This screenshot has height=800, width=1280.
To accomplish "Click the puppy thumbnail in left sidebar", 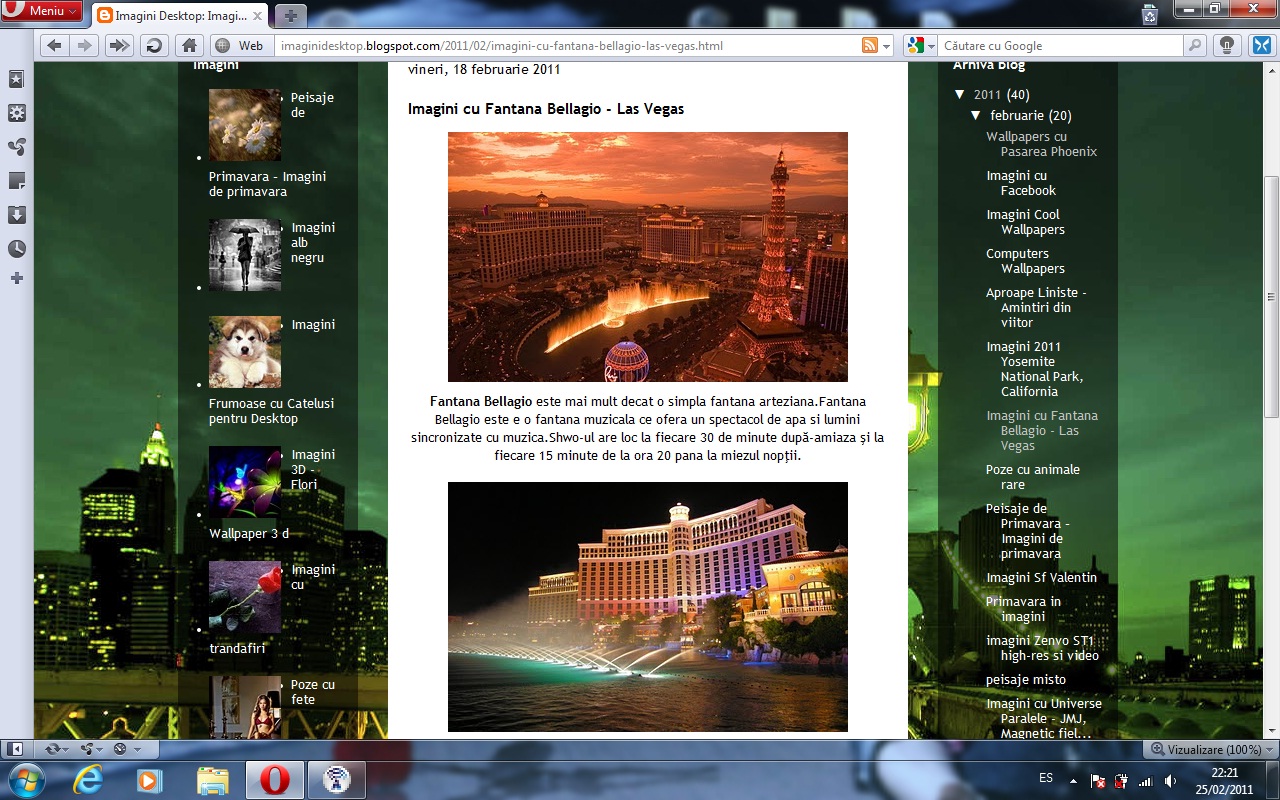I will 245,352.
